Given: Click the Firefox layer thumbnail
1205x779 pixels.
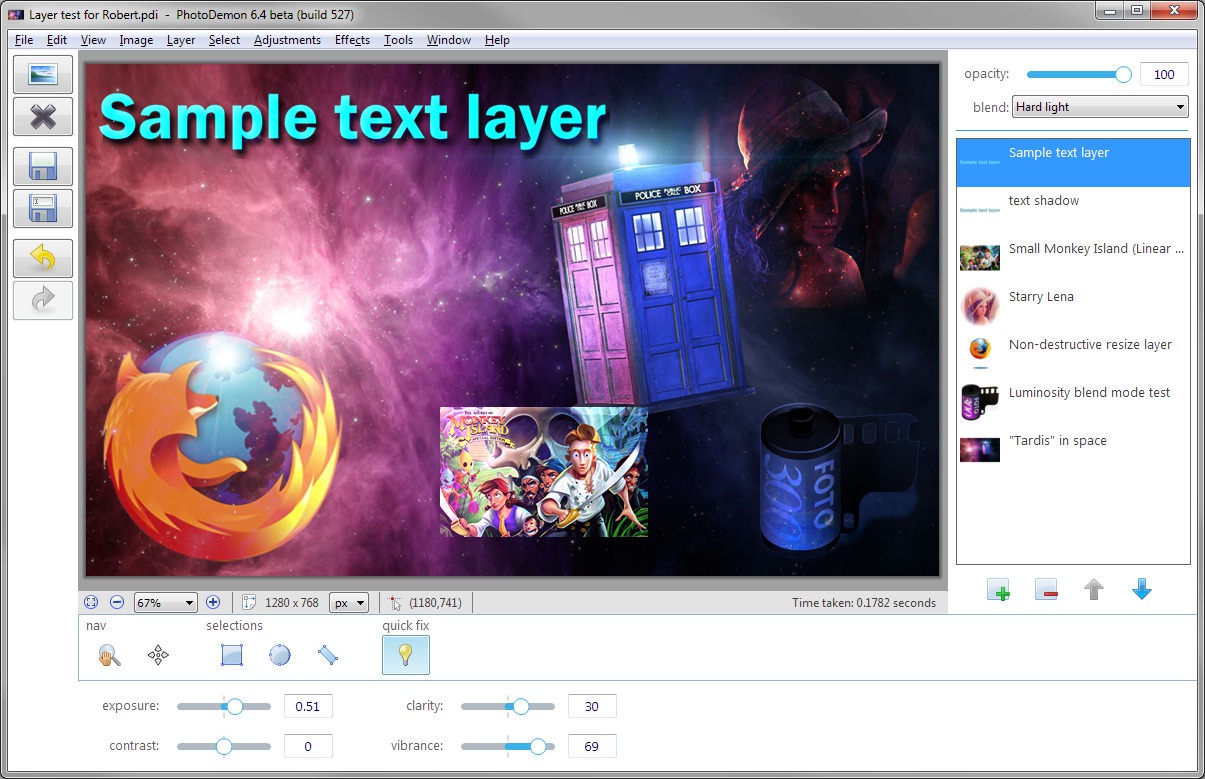Looking at the screenshot, I should click(980, 351).
